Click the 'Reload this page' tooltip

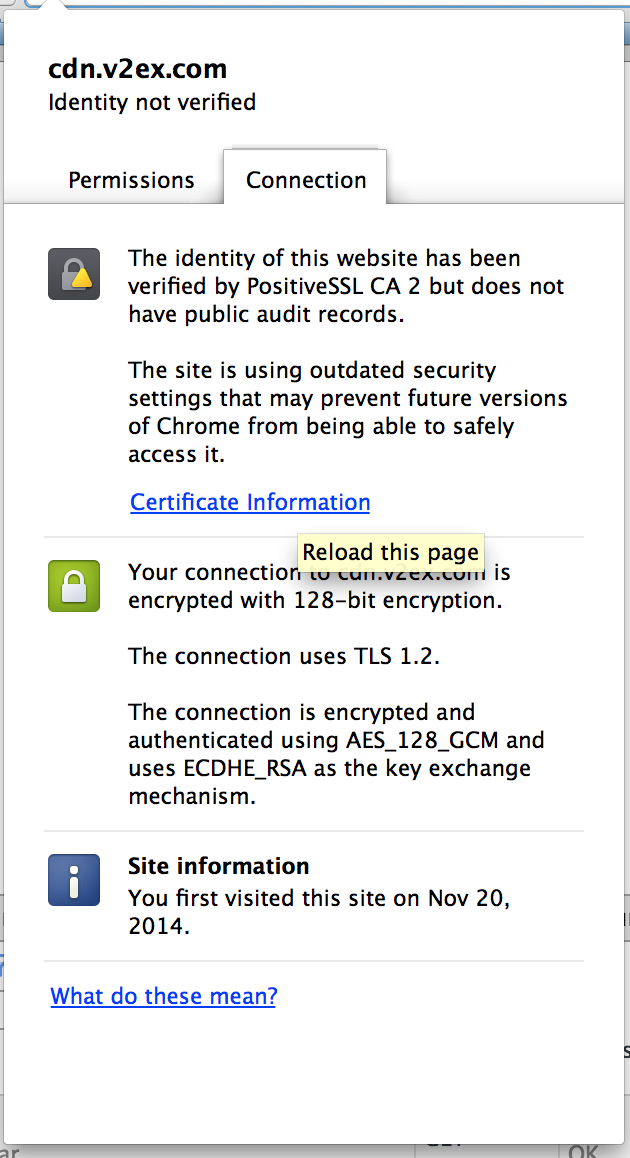391,552
